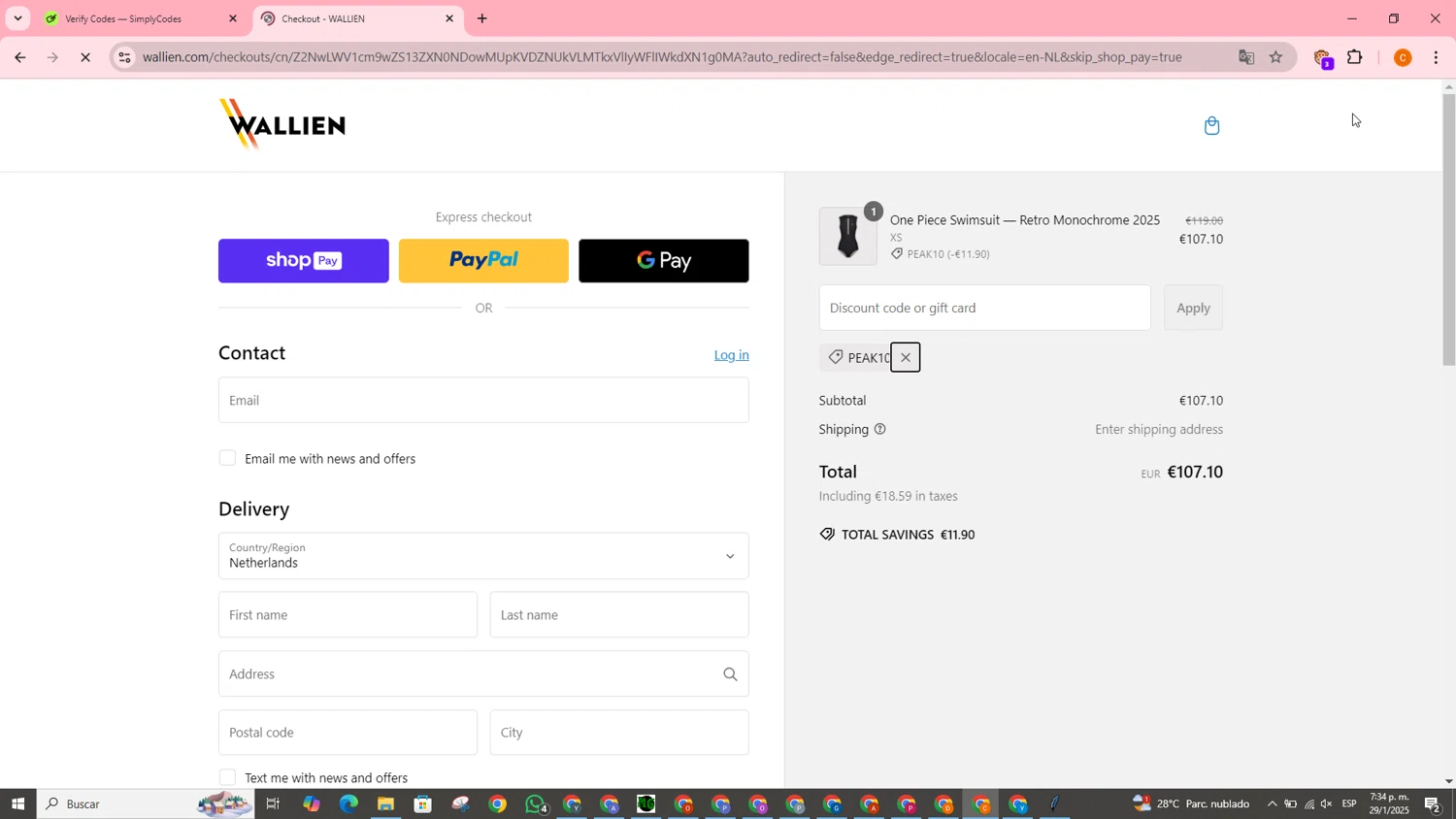The image size is (1456, 819).
Task: Focus the City field
Action: [x=619, y=733]
